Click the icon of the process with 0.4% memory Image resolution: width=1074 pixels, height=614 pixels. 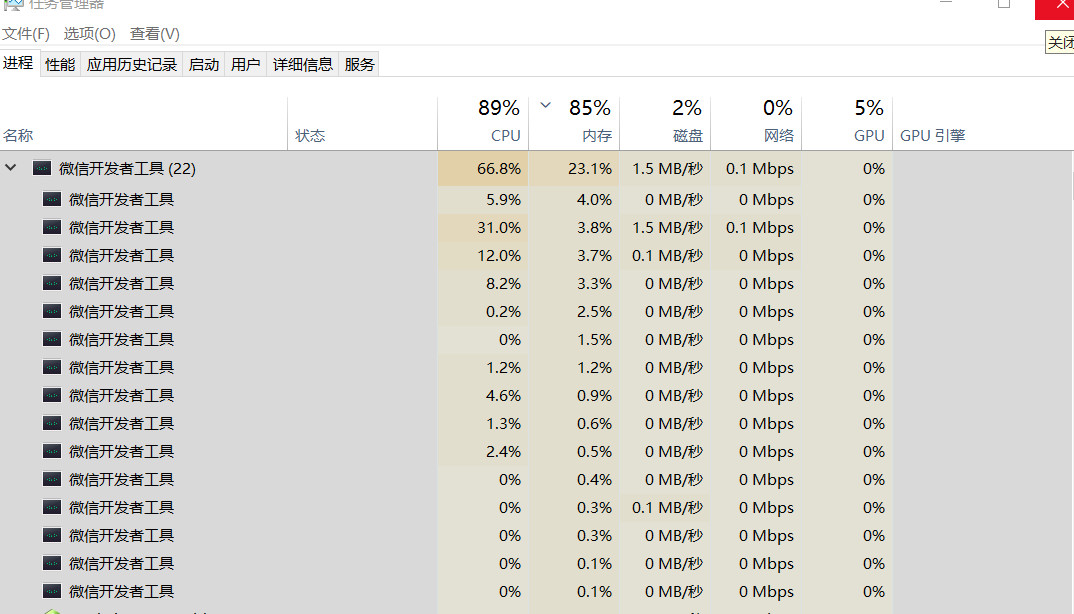pos(52,479)
